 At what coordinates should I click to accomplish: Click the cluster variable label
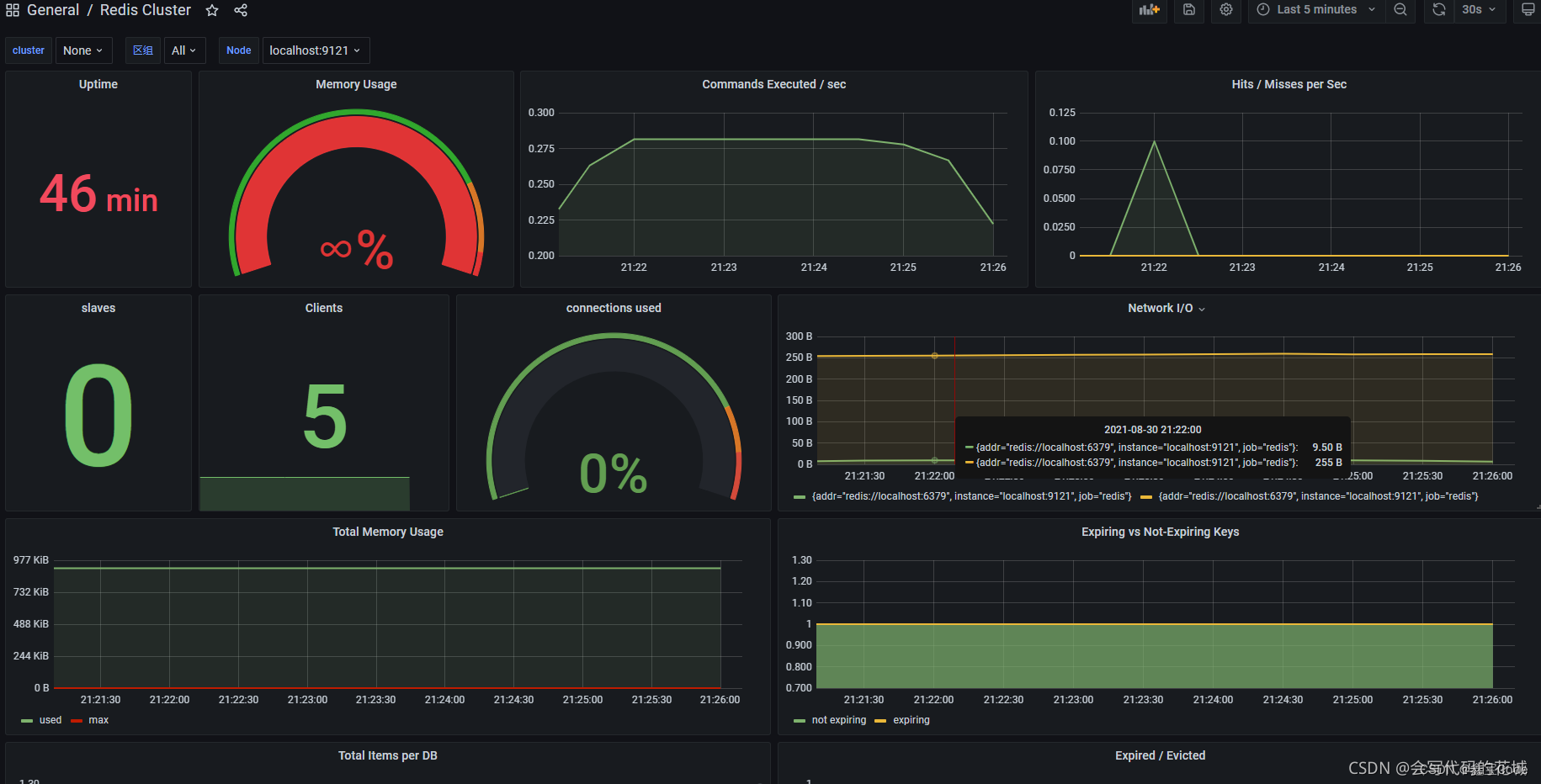click(x=29, y=50)
